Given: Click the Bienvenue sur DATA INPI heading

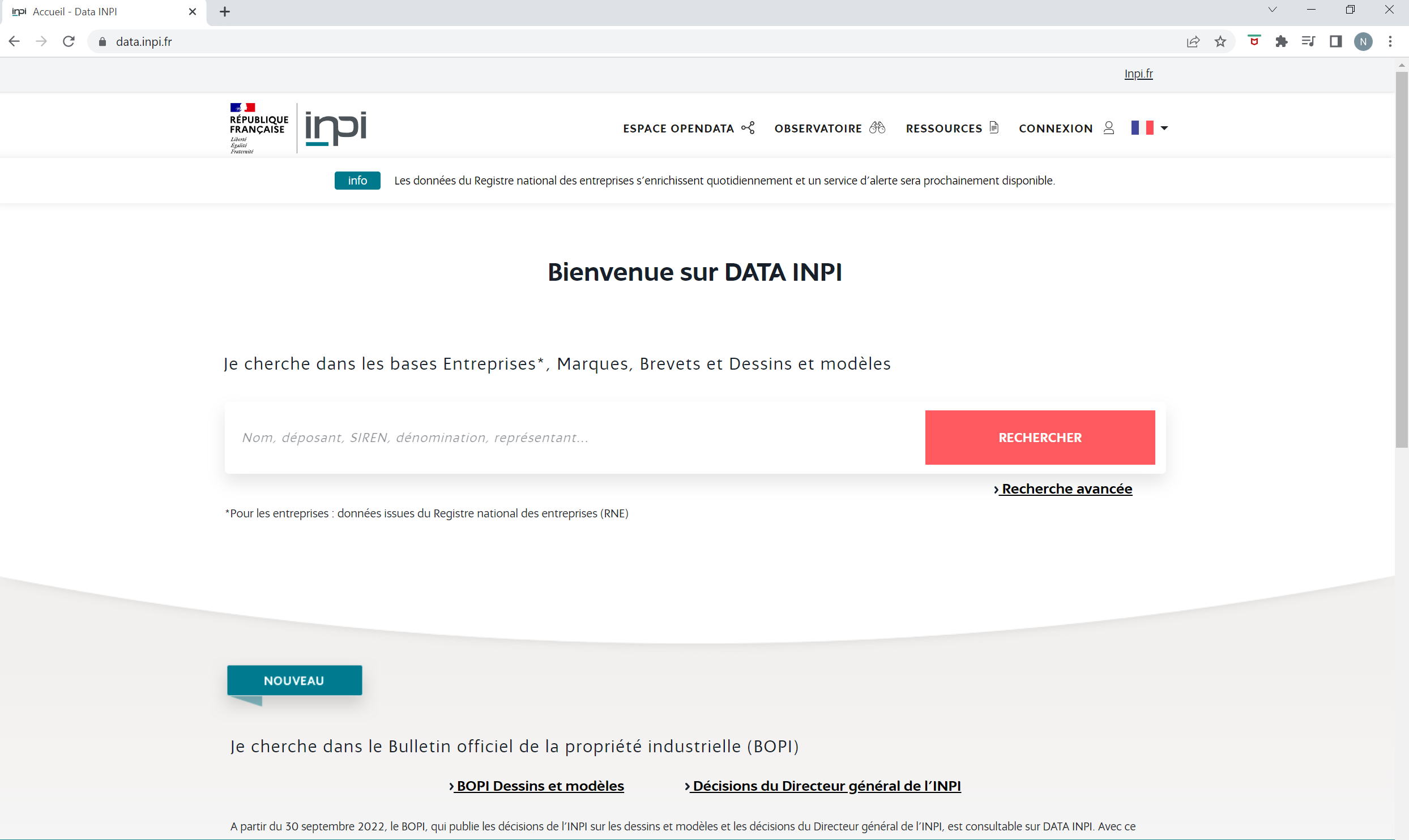Looking at the screenshot, I should point(695,272).
